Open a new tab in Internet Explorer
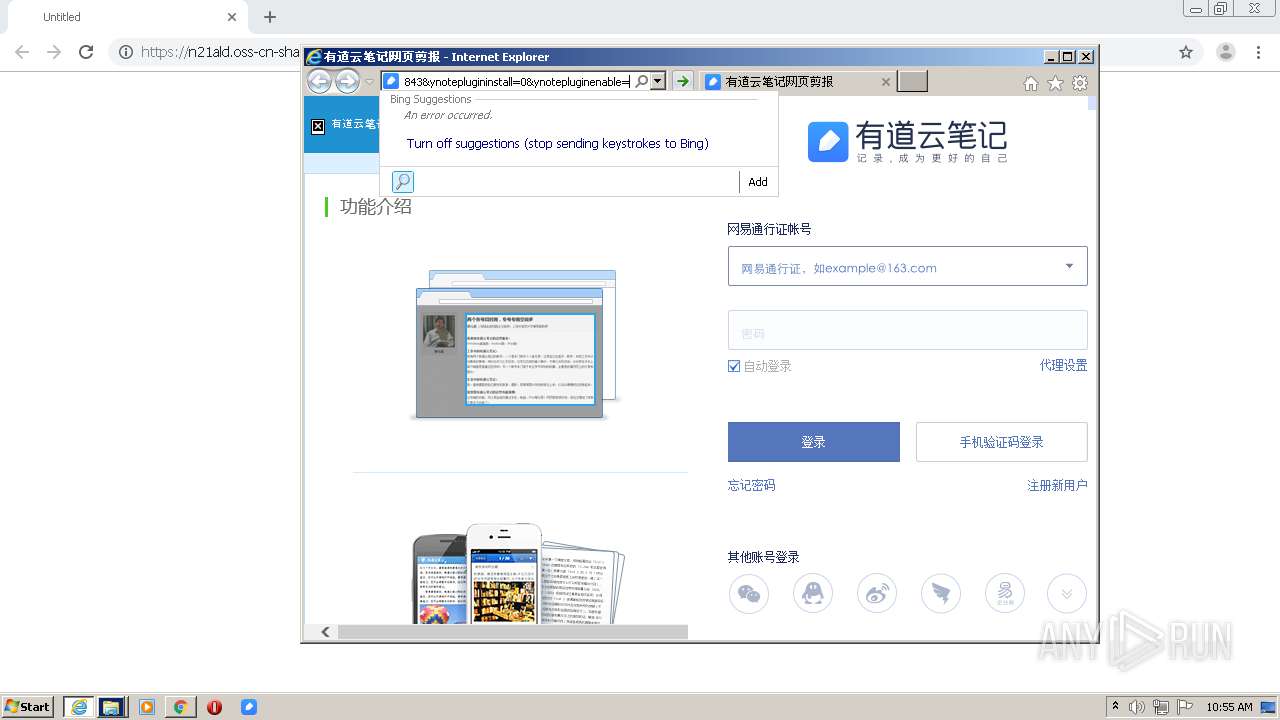Image resolution: width=1280 pixels, height=720 pixels. click(912, 82)
